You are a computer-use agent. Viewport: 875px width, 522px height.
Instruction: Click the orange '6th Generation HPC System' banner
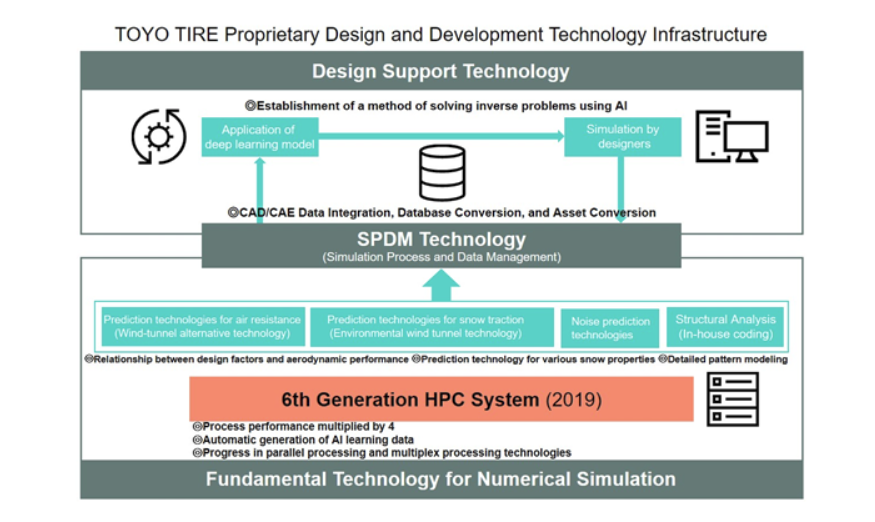tap(441, 399)
